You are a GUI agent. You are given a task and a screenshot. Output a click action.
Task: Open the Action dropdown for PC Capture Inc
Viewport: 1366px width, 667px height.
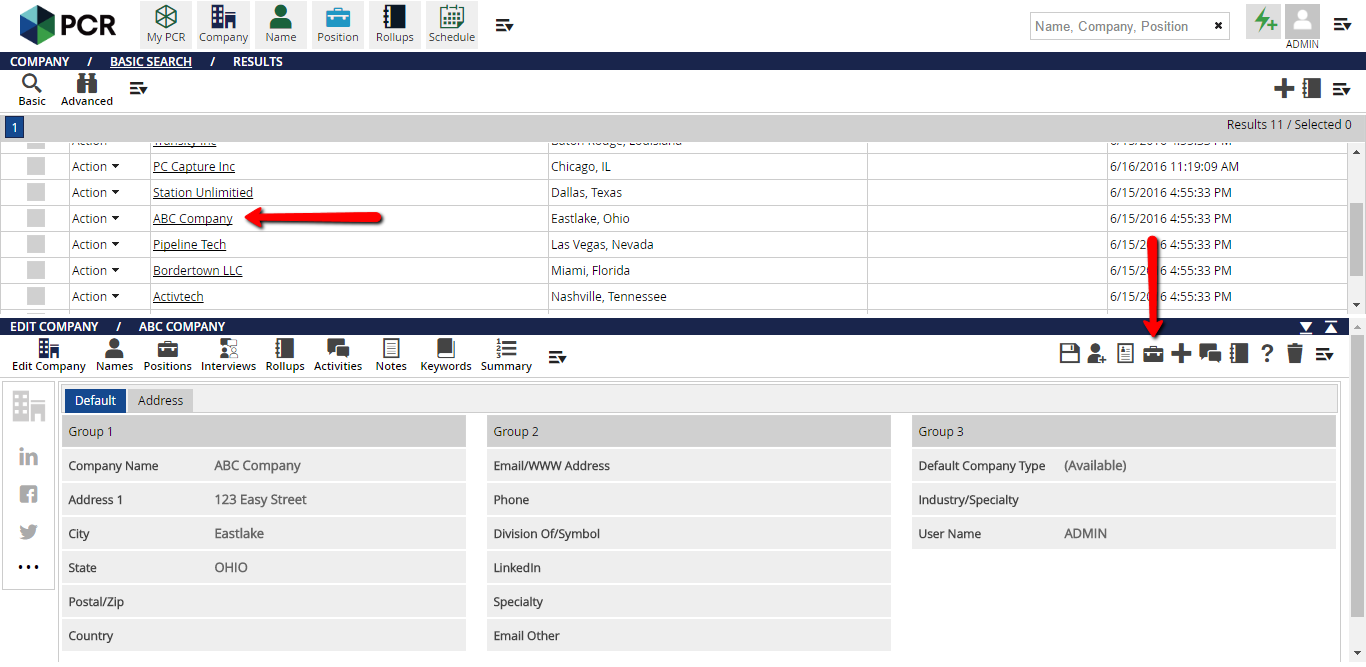pos(96,167)
